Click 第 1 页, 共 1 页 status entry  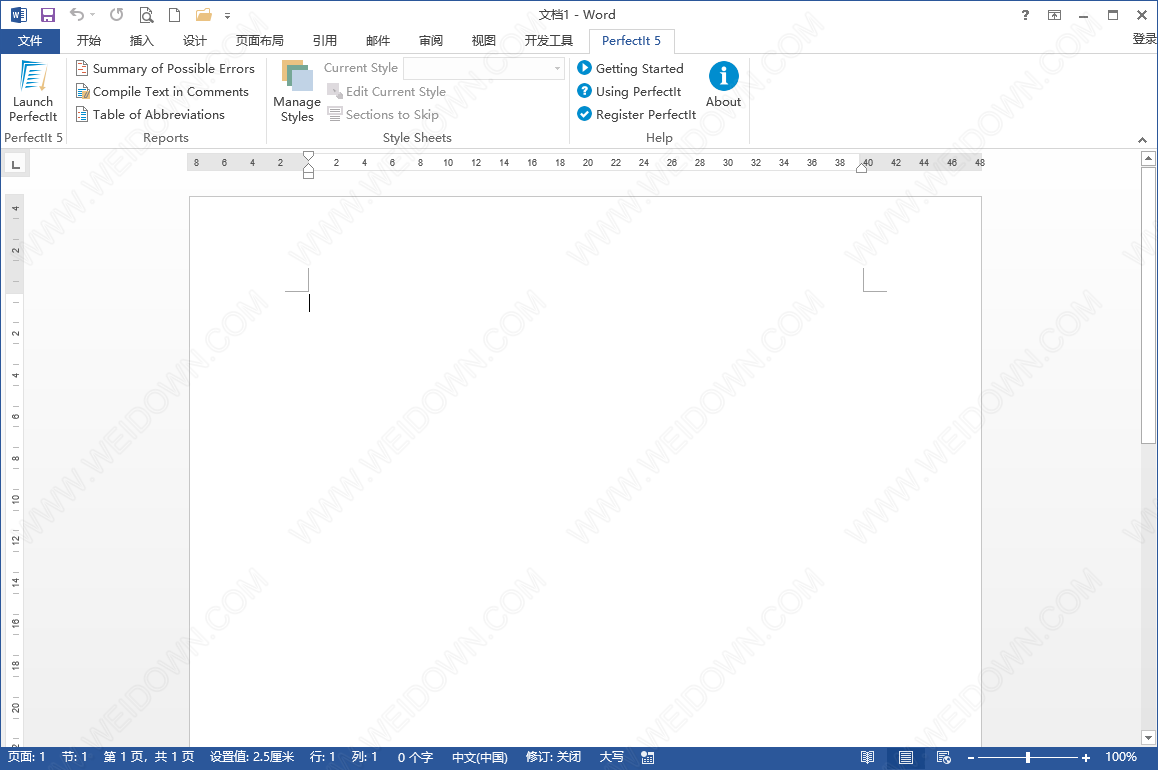coord(148,757)
